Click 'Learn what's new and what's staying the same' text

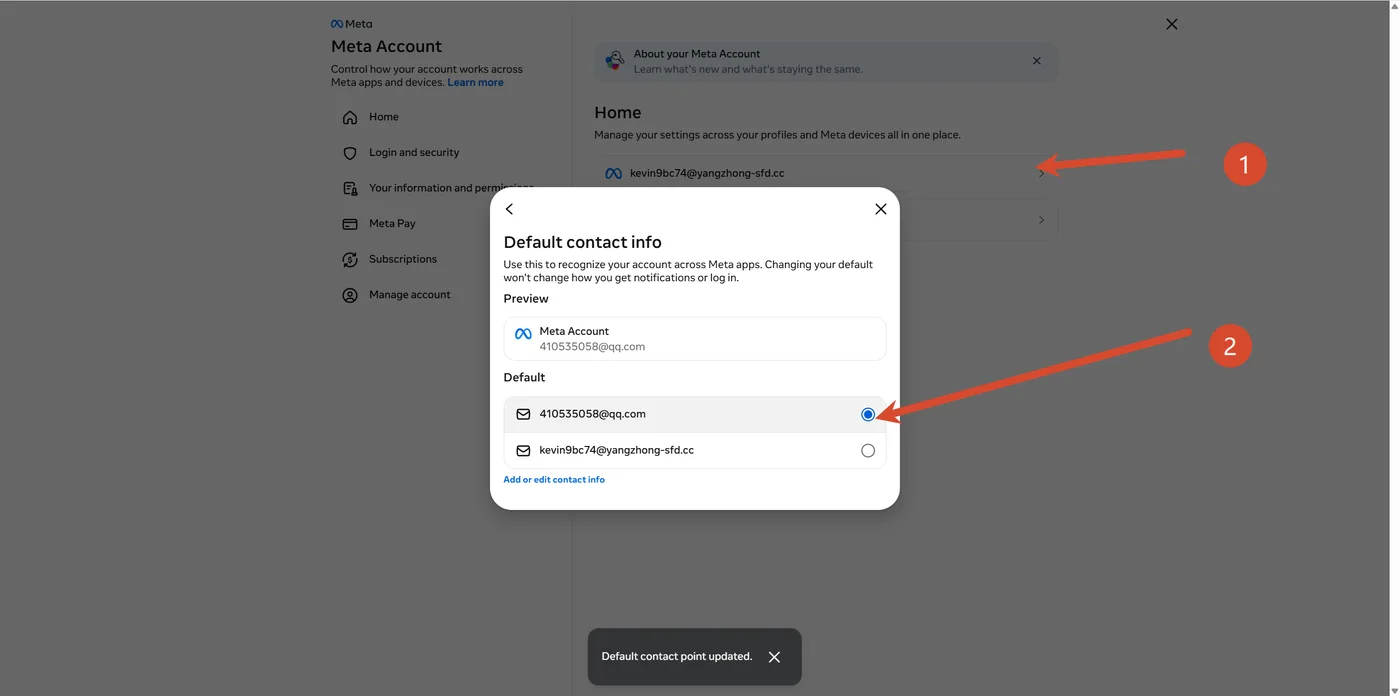coord(748,70)
